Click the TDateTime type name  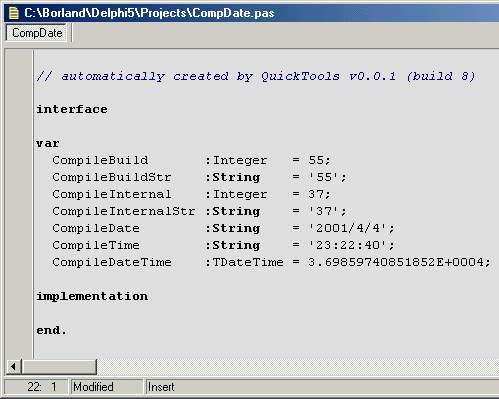[x=248, y=262]
